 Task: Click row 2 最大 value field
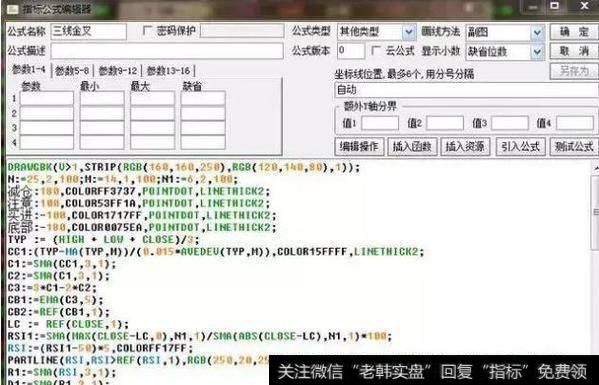(x=152, y=113)
